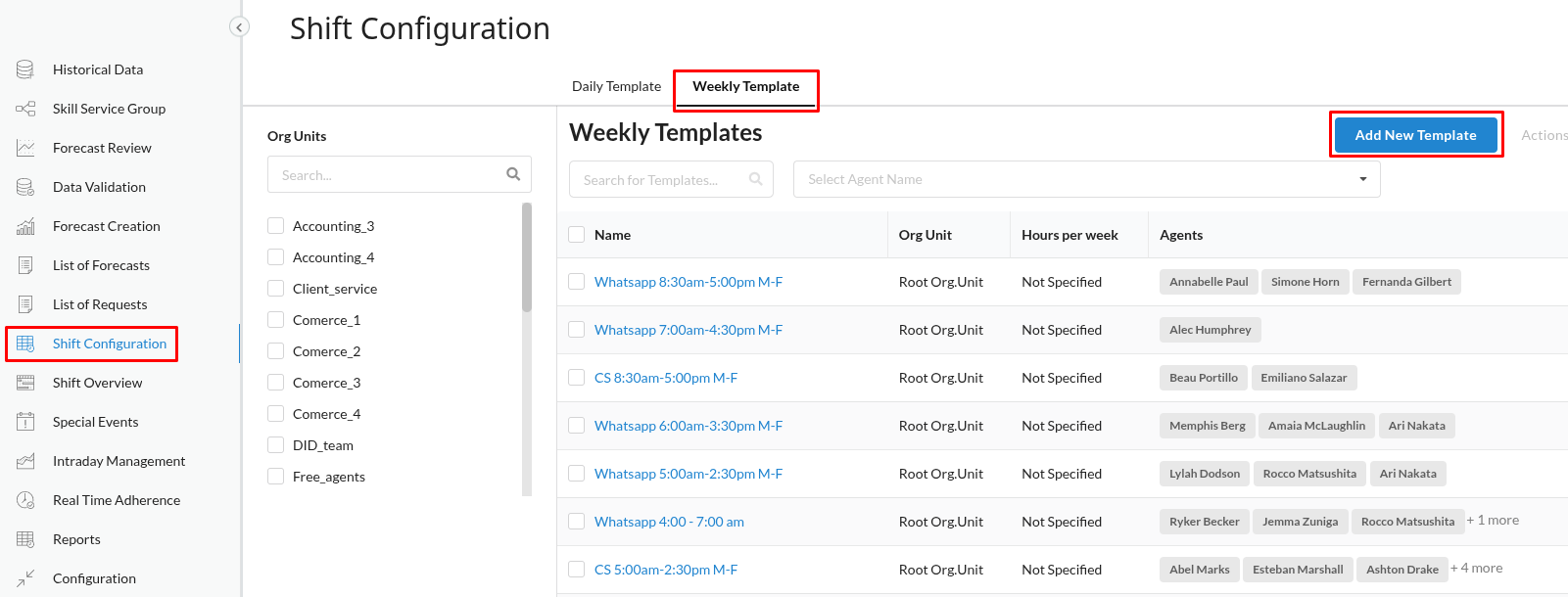Viewport: 1568px width, 597px height.
Task: Click the Forecast Review chart icon
Action: click(x=25, y=148)
